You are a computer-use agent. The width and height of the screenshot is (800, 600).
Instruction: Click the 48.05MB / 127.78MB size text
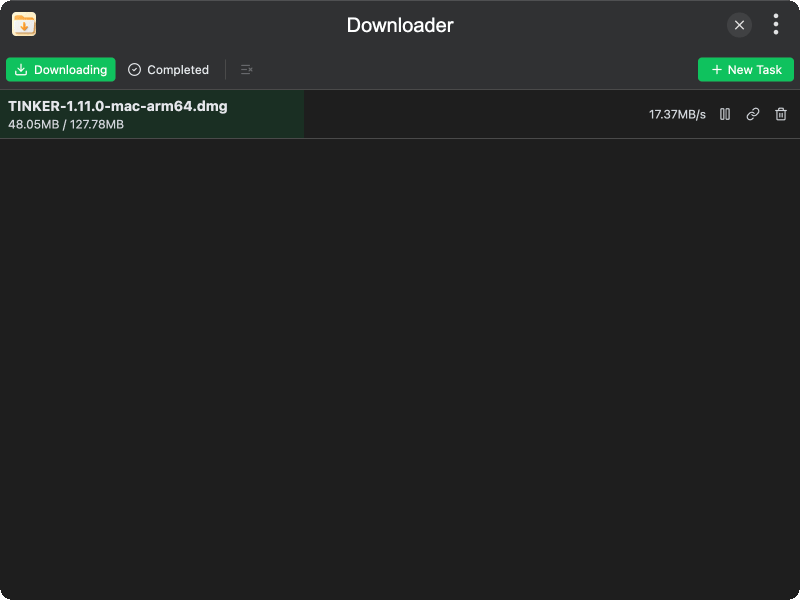coord(66,124)
